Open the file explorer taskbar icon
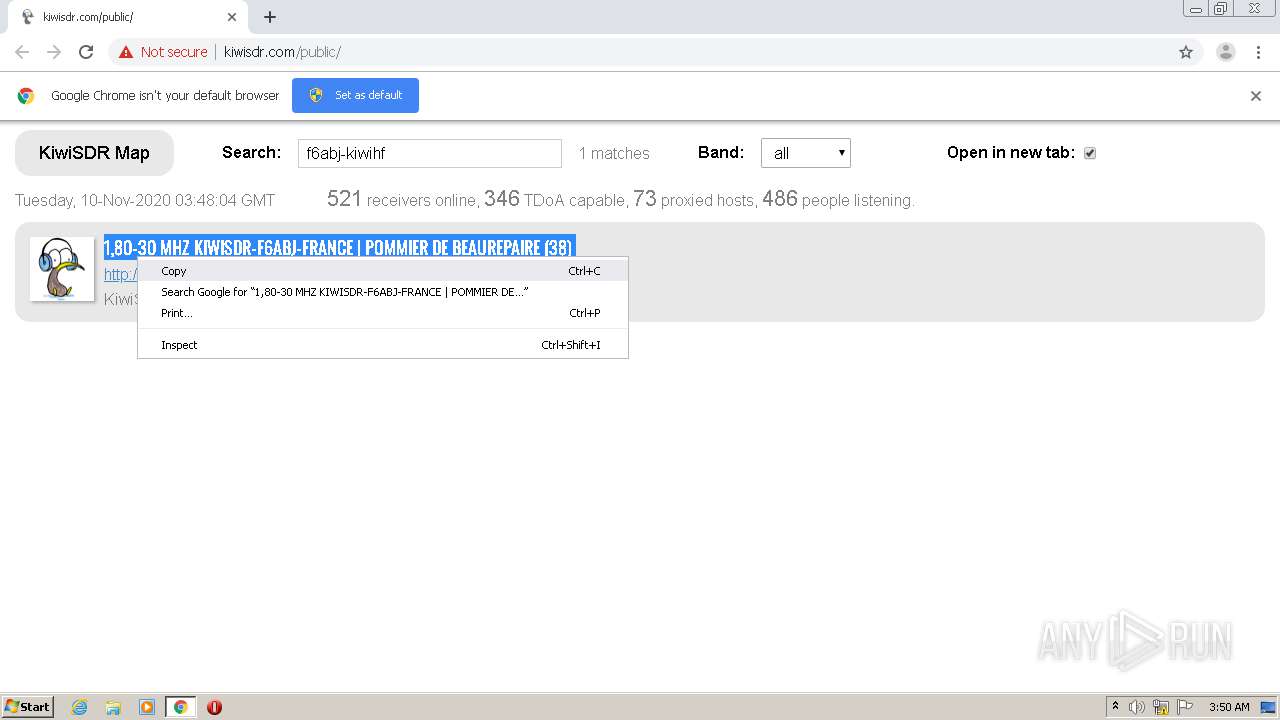Screen dimensions: 1280x720 coord(113,707)
